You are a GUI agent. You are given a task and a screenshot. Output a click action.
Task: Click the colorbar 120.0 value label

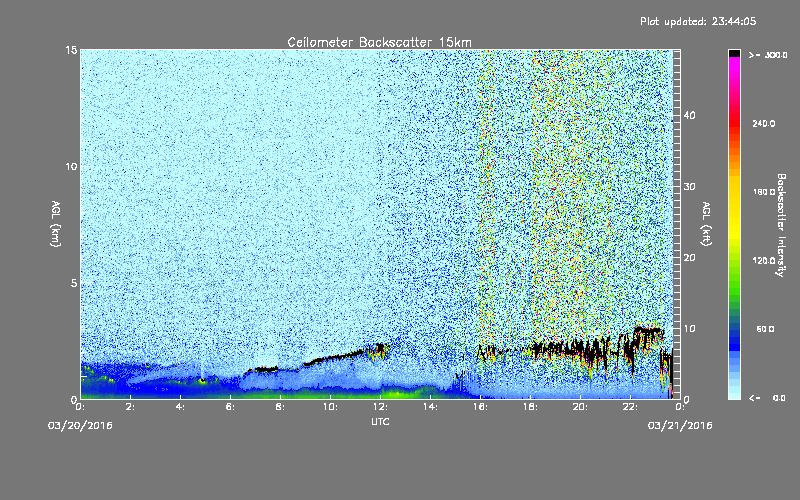tap(764, 261)
